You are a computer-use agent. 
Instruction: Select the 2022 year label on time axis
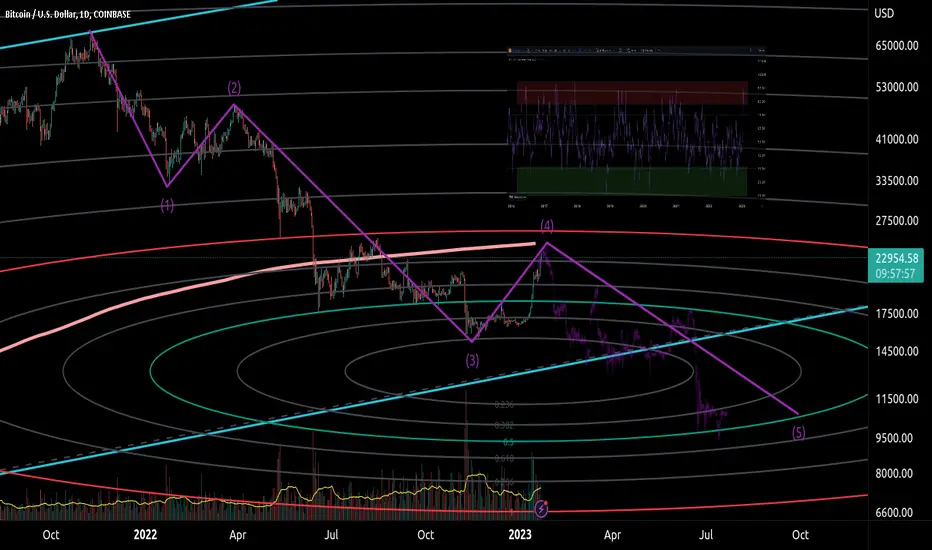click(145, 535)
